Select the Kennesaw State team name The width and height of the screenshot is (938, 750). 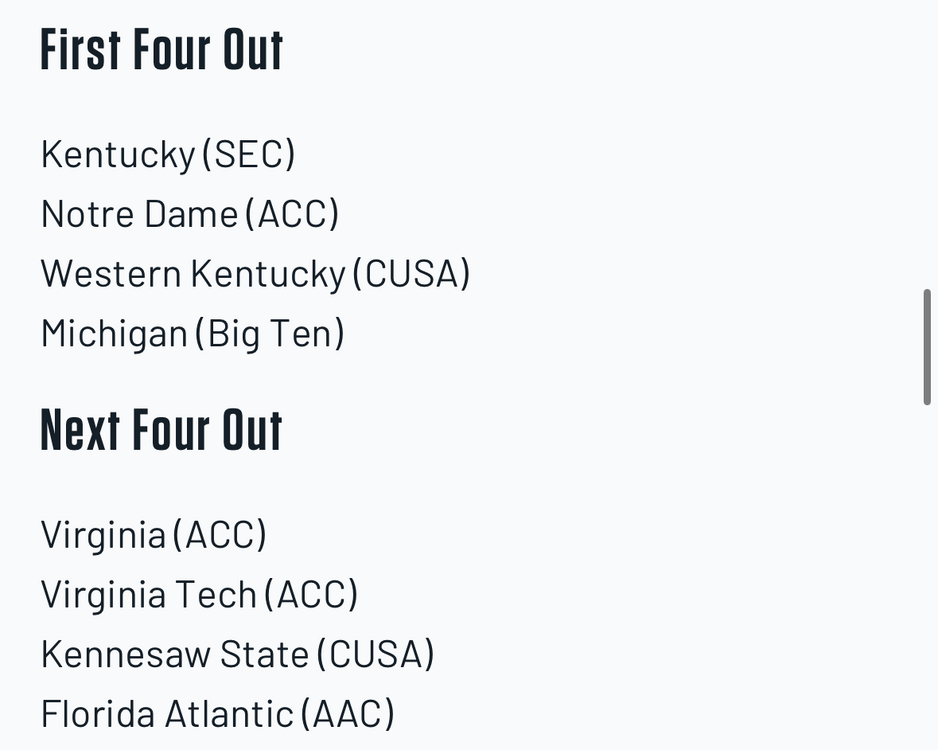click(x=175, y=655)
